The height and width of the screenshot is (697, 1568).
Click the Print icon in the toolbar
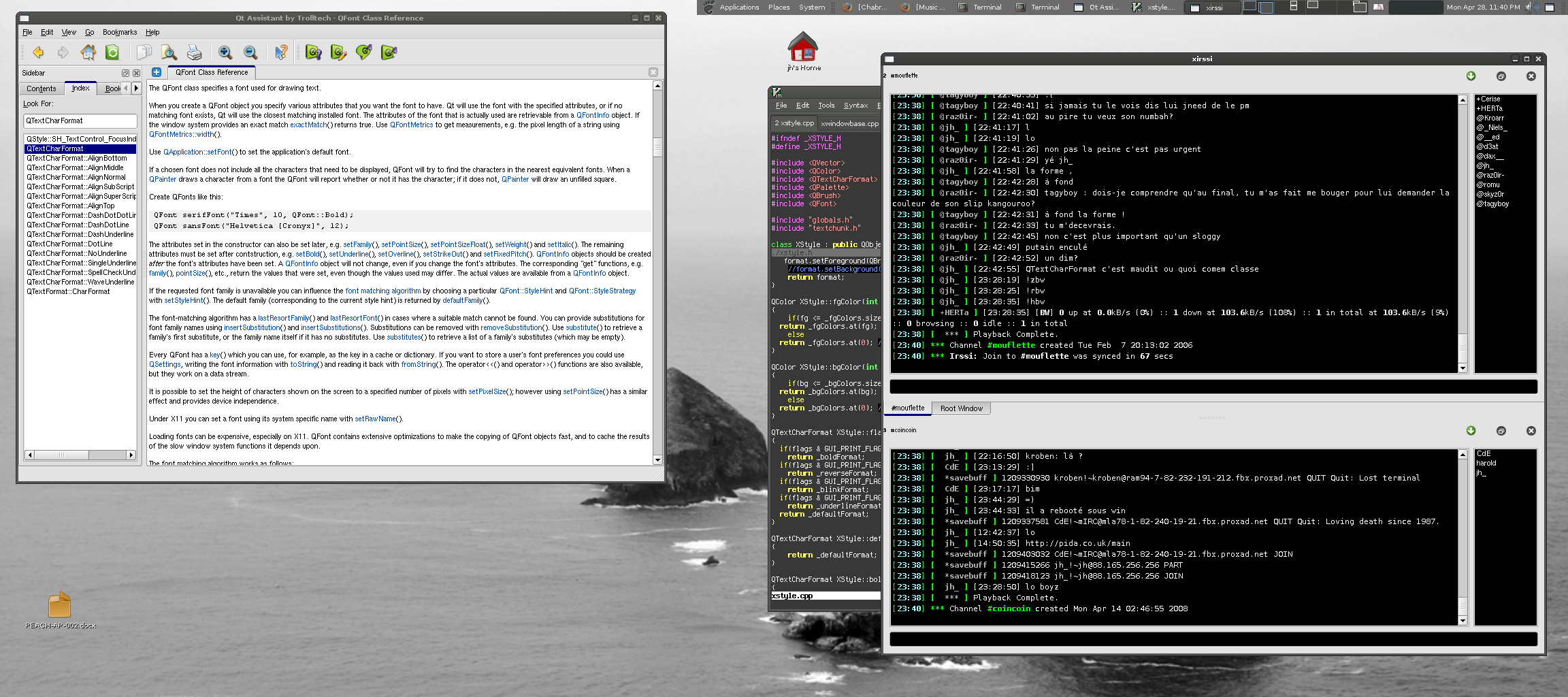point(194,52)
